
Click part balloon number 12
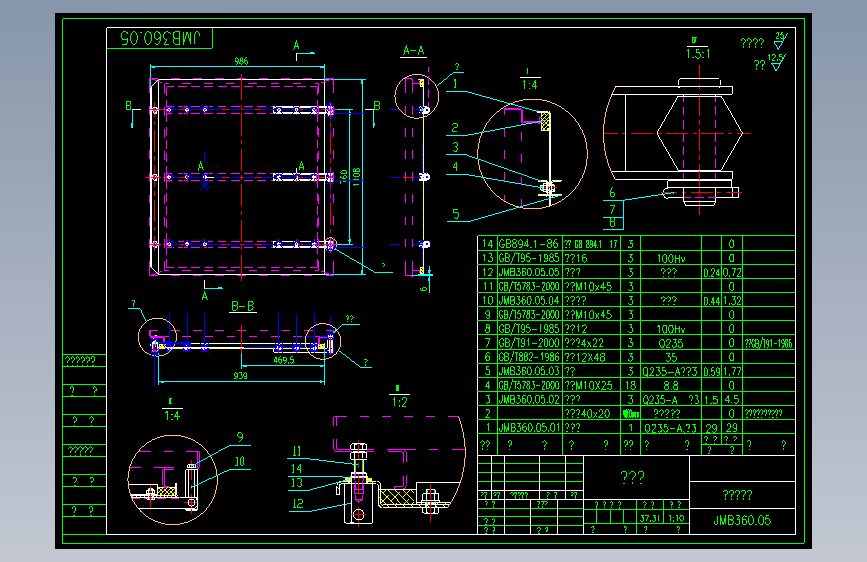[298, 503]
